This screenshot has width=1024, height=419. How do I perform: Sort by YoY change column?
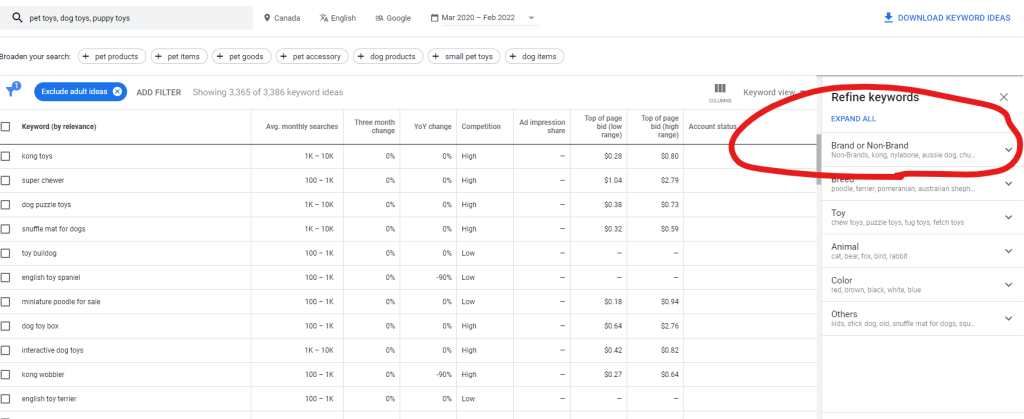click(x=433, y=127)
